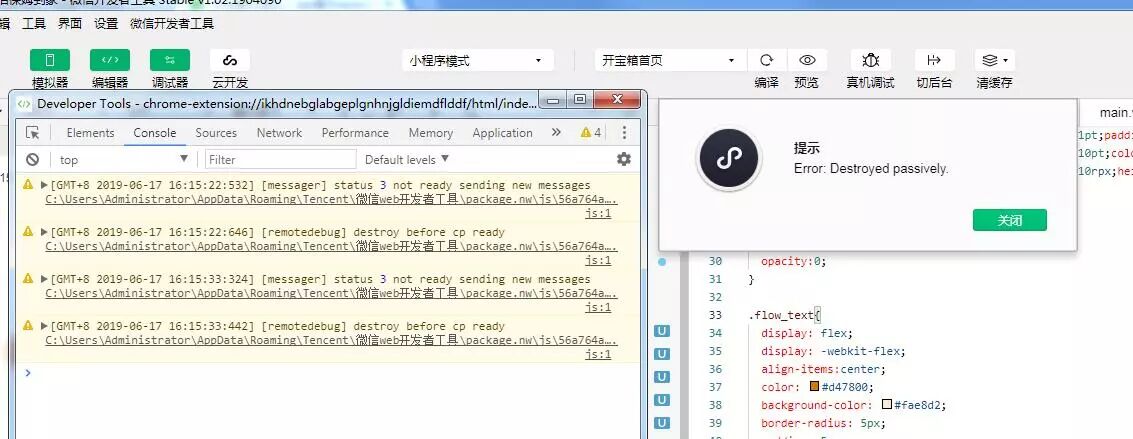Screen dimensions: 1133x439
Task: Switch to the Performance tab
Action: click(355, 133)
